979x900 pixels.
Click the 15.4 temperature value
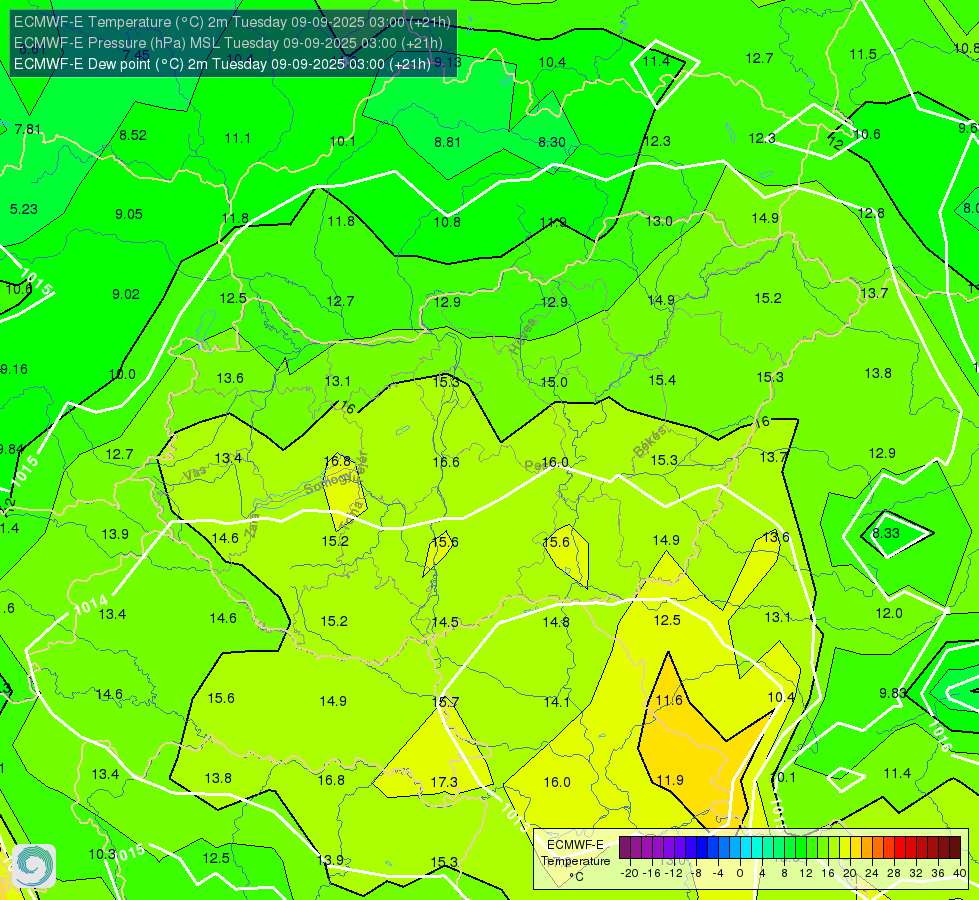[662, 380]
